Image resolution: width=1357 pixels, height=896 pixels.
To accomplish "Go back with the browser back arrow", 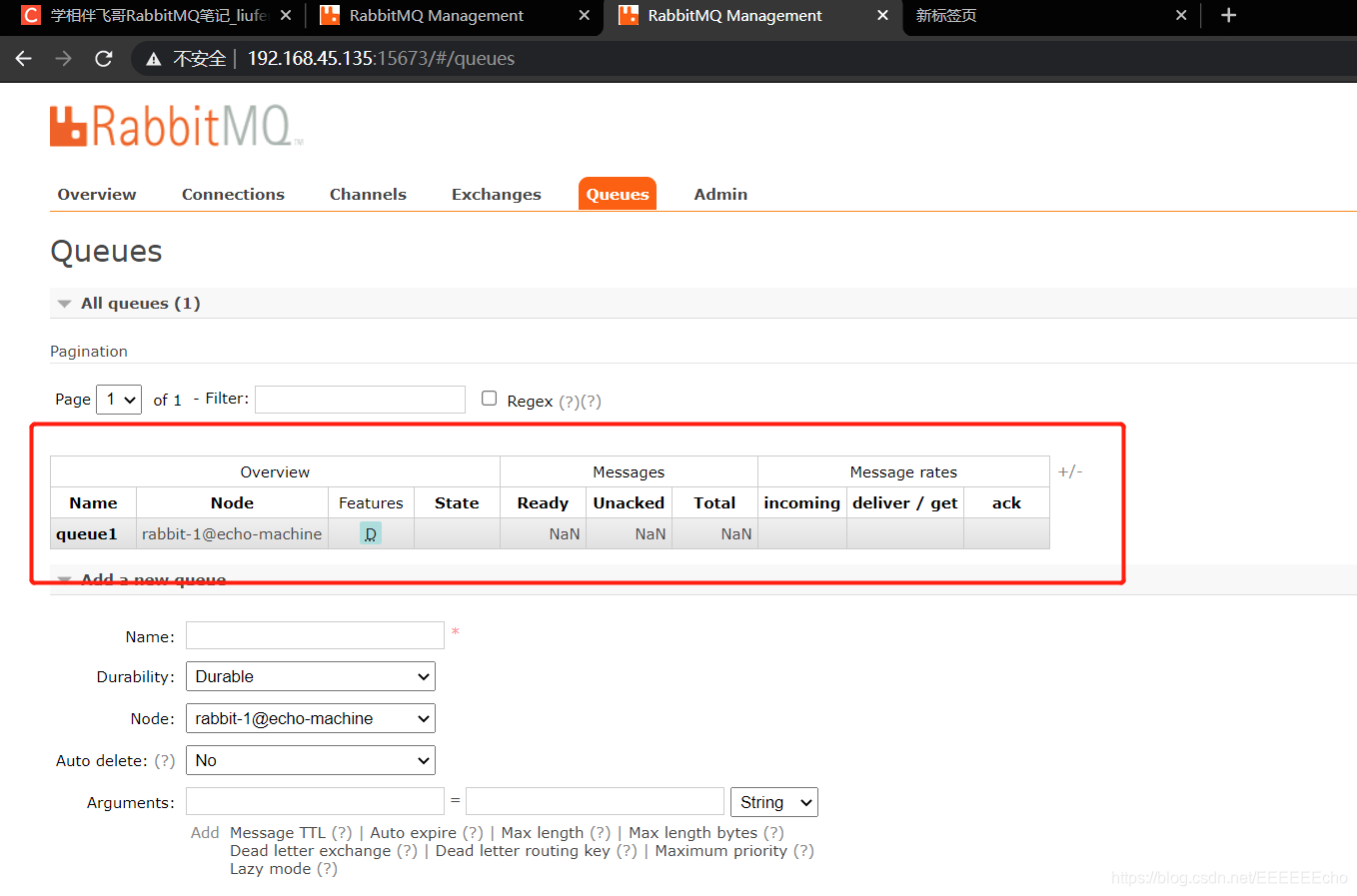I will coord(24,59).
